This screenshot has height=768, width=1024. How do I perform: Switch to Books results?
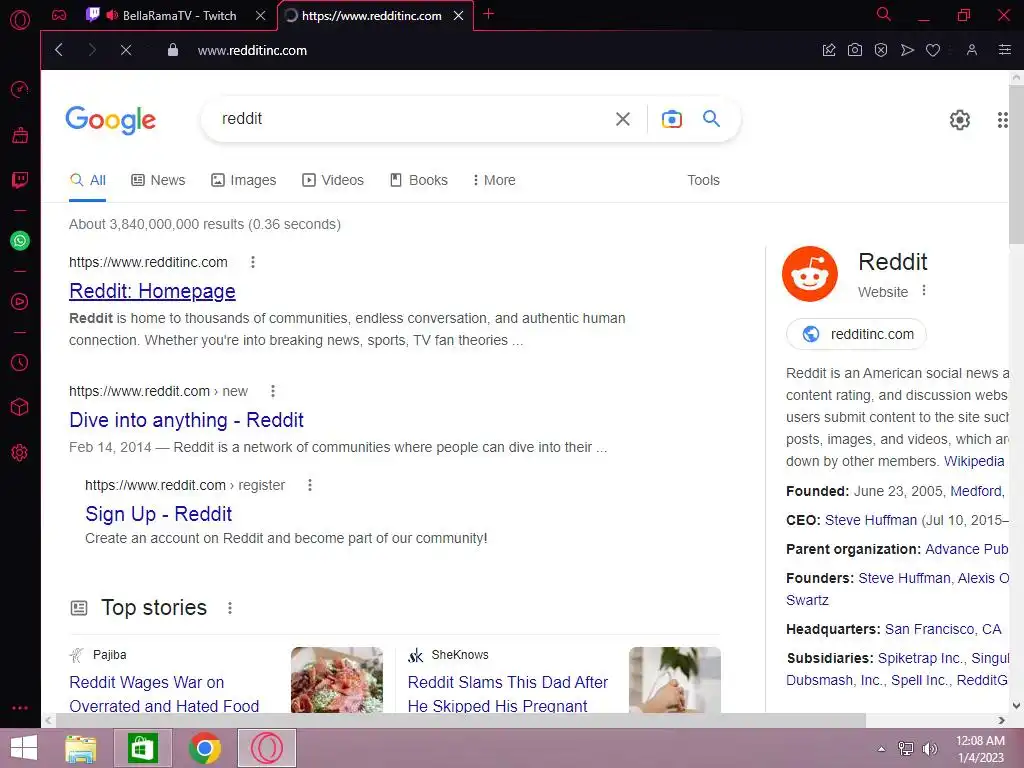click(419, 180)
